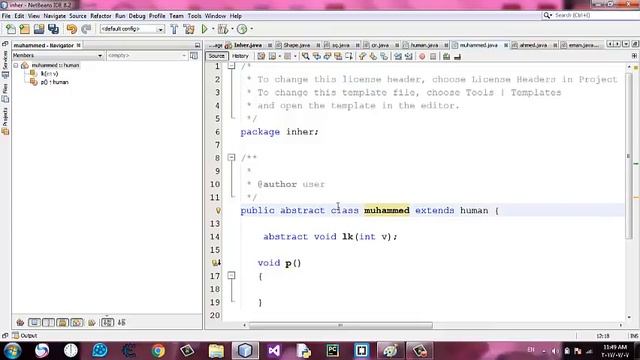Image resolution: width=640 pixels, height=360 pixels.
Task: Select the p() : human member in Navigator
Action: tap(54, 82)
